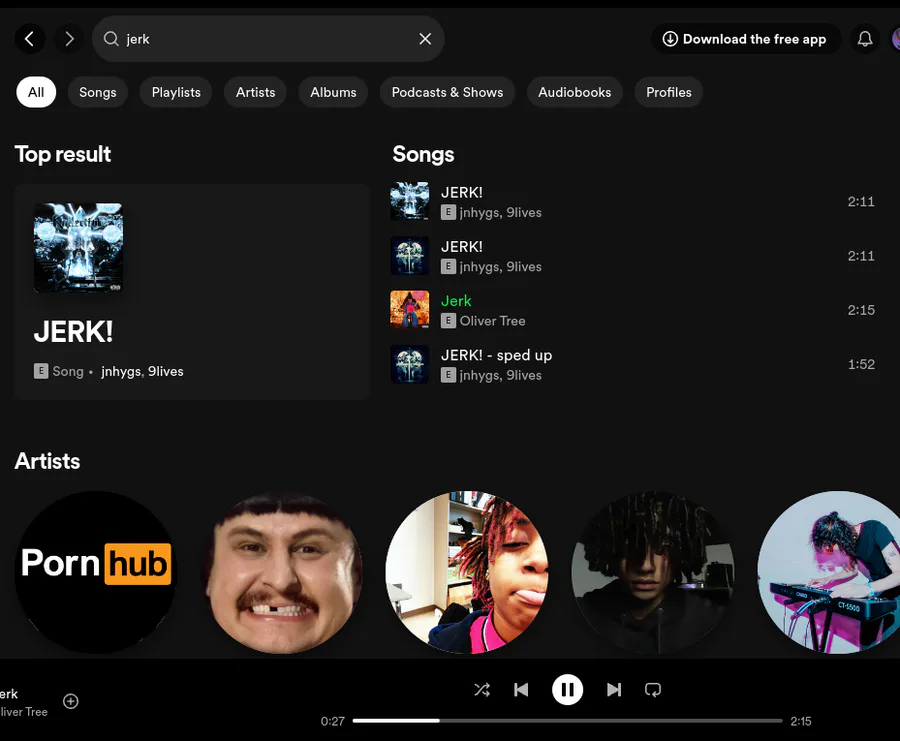Switch to the Artists filter
This screenshot has height=741, width=900.
pos(255,92)
